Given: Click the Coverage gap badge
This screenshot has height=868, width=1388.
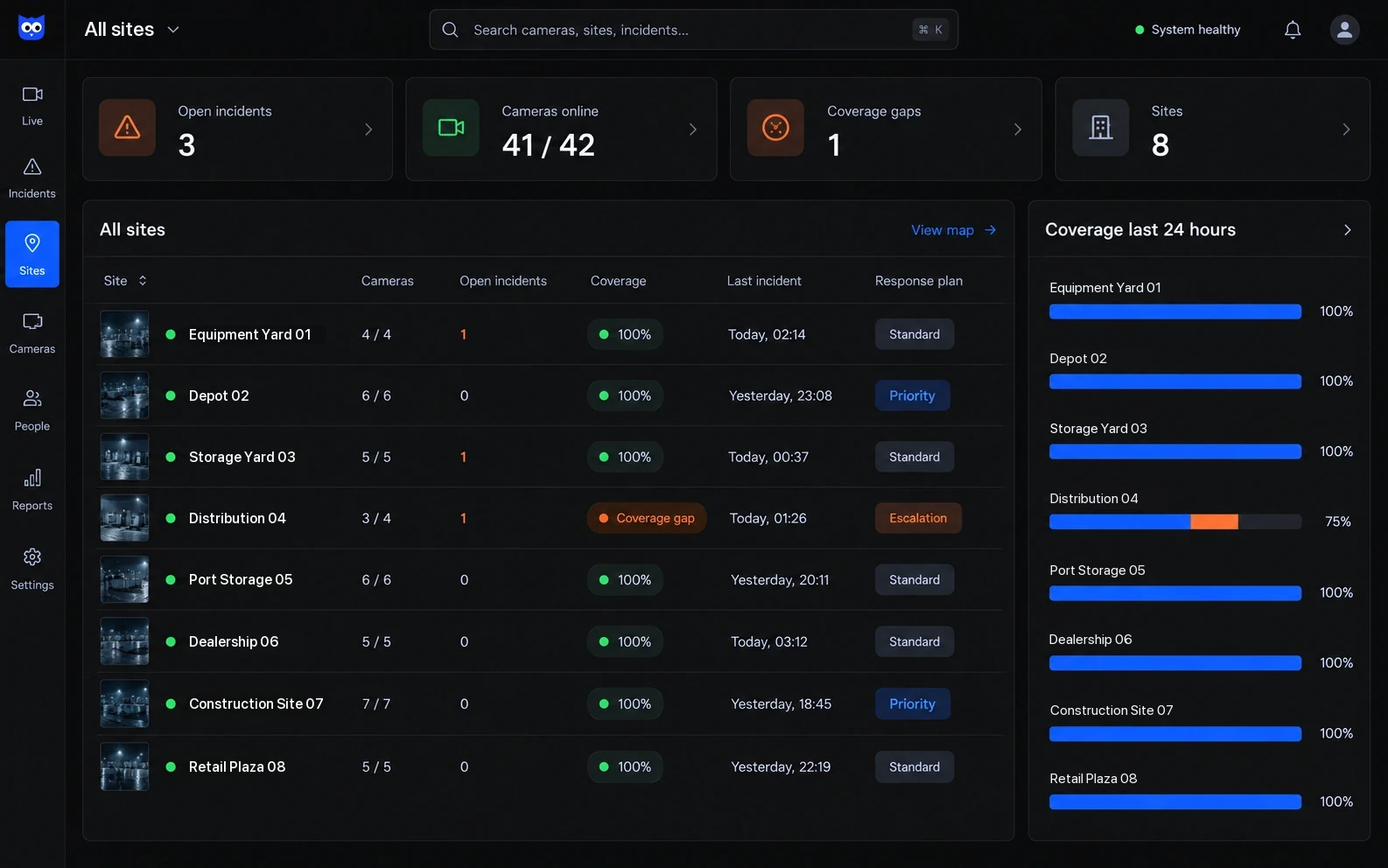Looking at the screenshot, I should [x=646, y=518].
